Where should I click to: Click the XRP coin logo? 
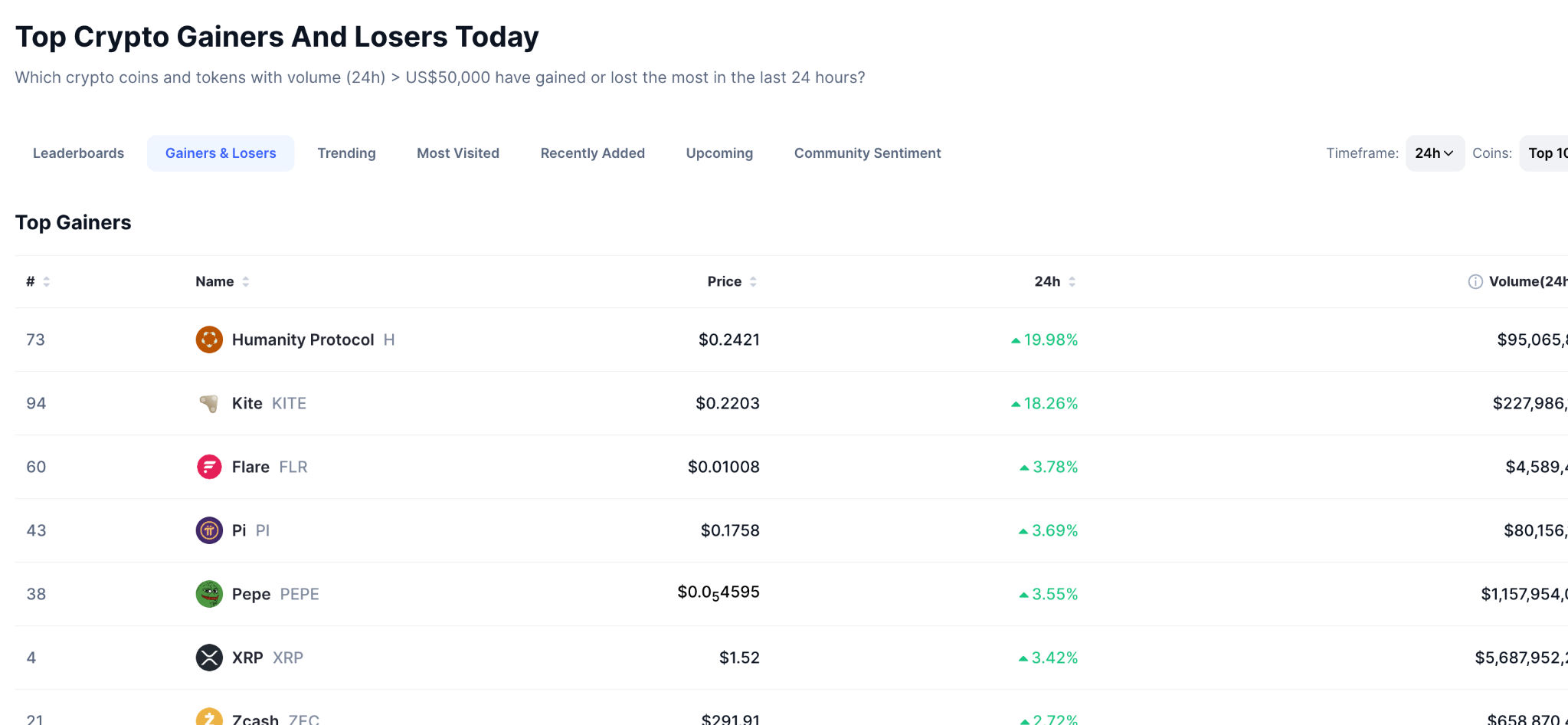tap(209, 658)
